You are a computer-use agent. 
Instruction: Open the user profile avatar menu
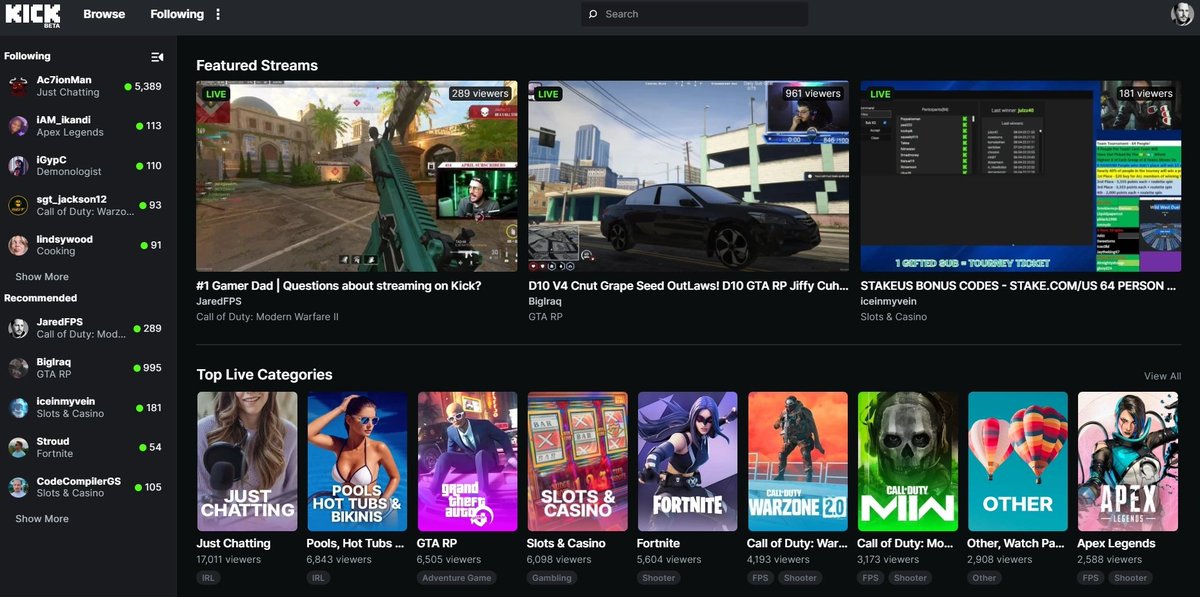click(x=1181, y=14)
